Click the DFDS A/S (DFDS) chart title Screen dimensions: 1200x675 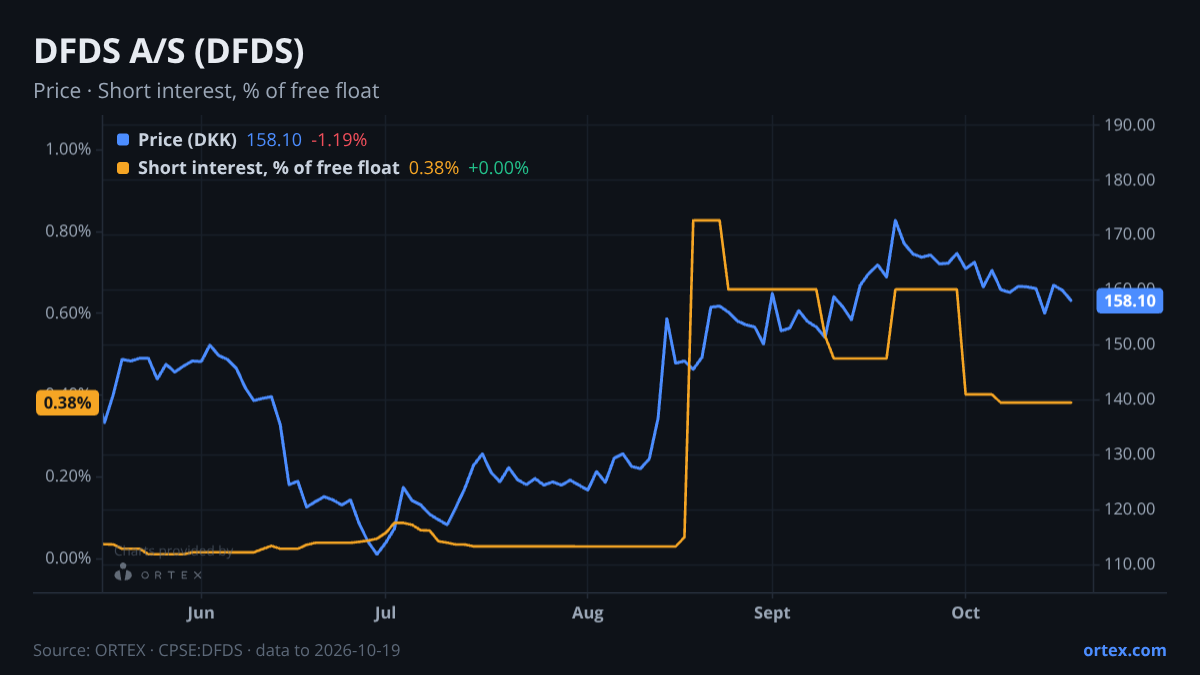tap(169, 52)
